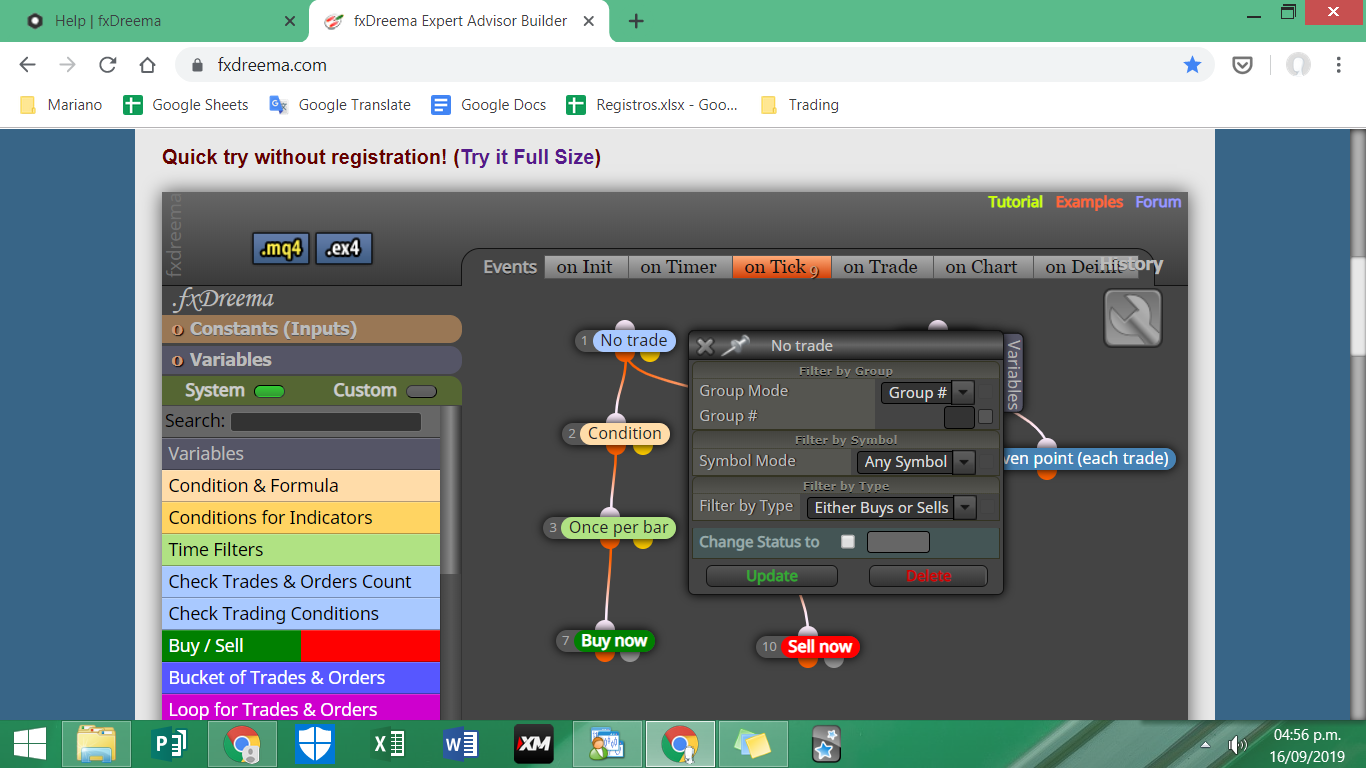
Task: Tick the Change Status to checkbox
Action: pos(848,542)
